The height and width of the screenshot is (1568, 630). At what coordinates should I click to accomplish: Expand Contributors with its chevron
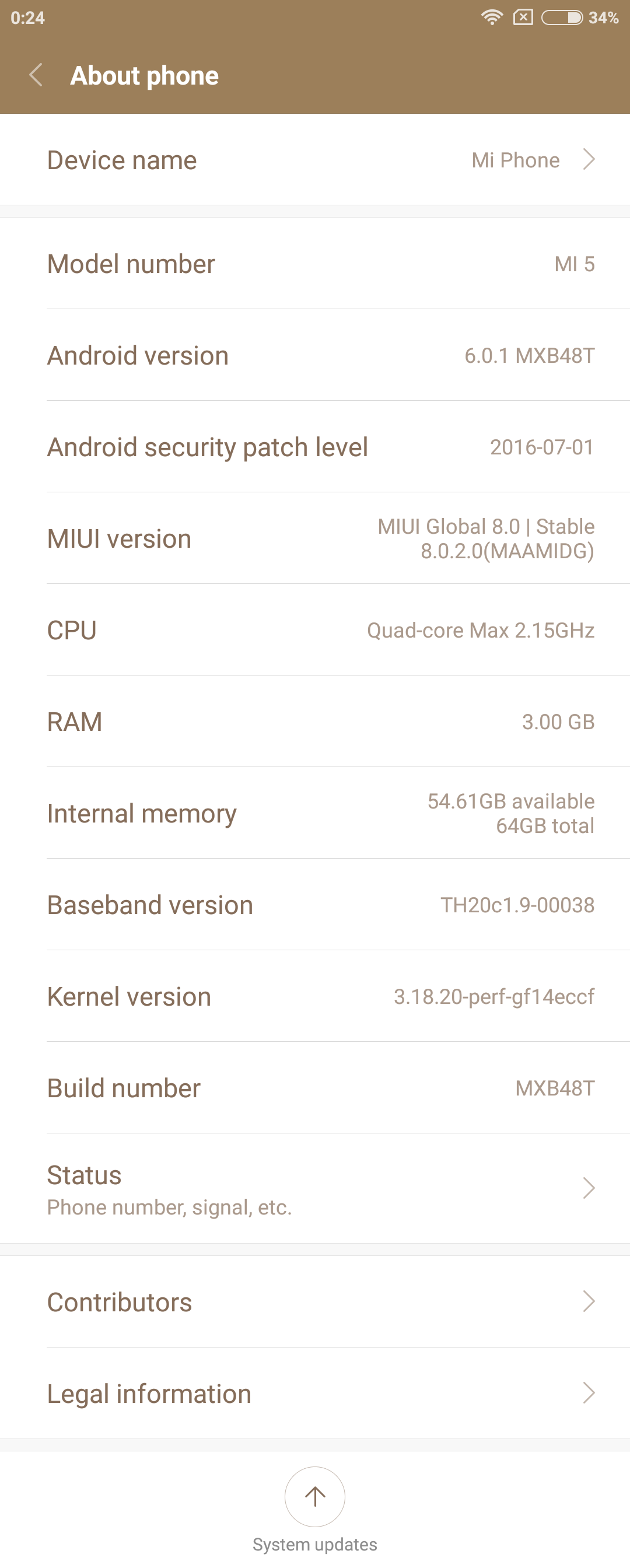(588, 1301)
